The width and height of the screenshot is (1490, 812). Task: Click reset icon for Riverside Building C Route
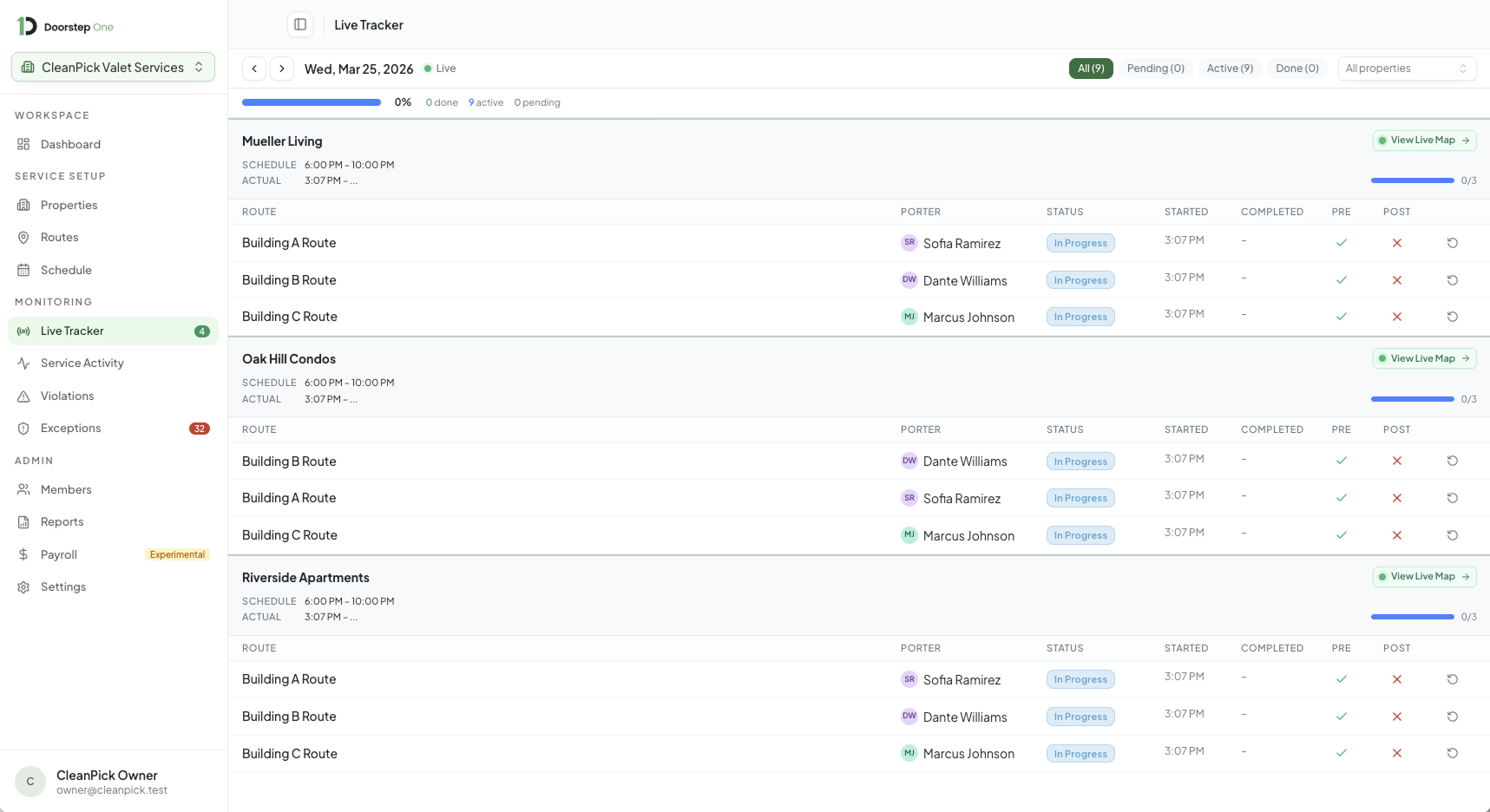[1452, 753]
